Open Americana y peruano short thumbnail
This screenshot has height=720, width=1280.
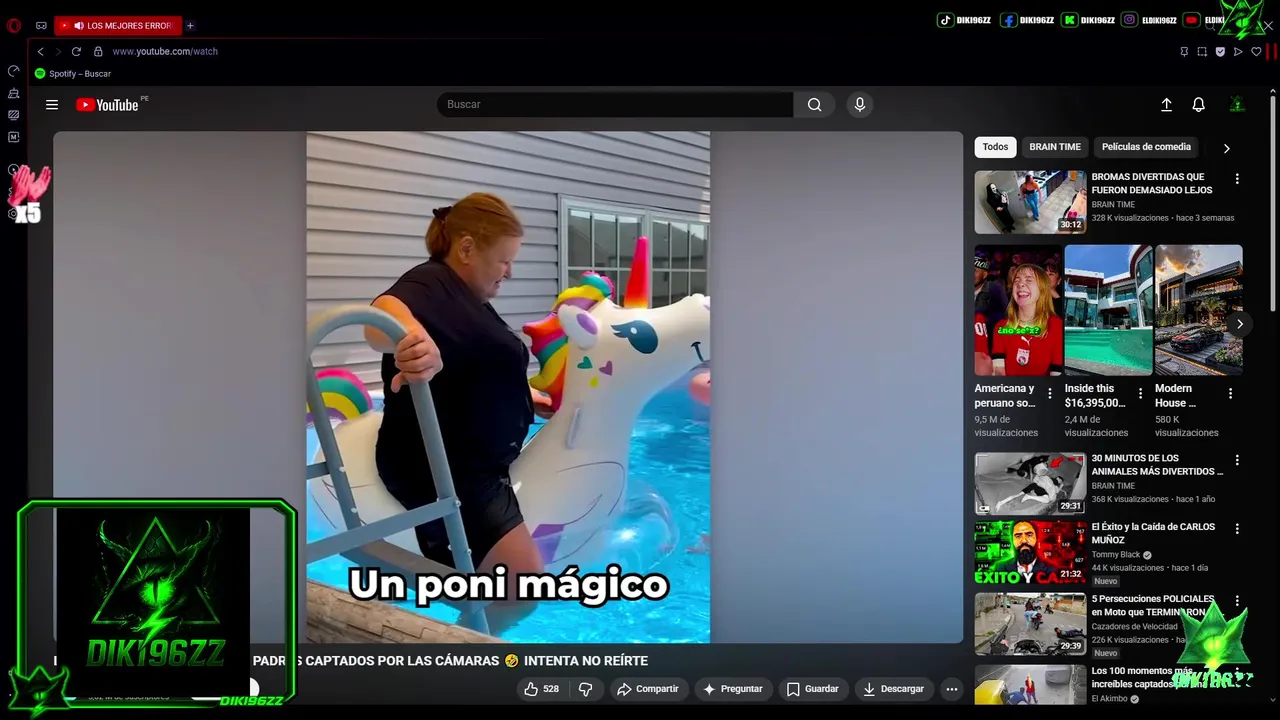1019,310
